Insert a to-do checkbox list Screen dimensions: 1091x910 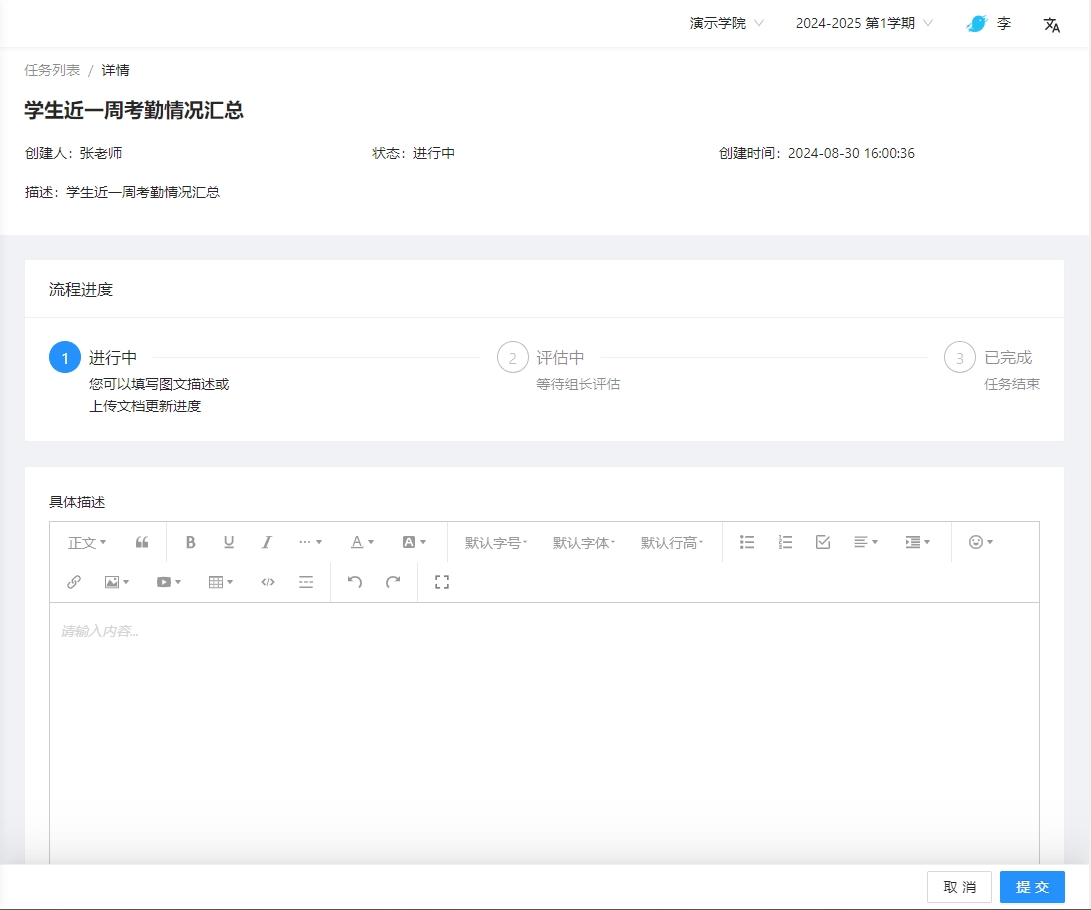coord(823,542)
